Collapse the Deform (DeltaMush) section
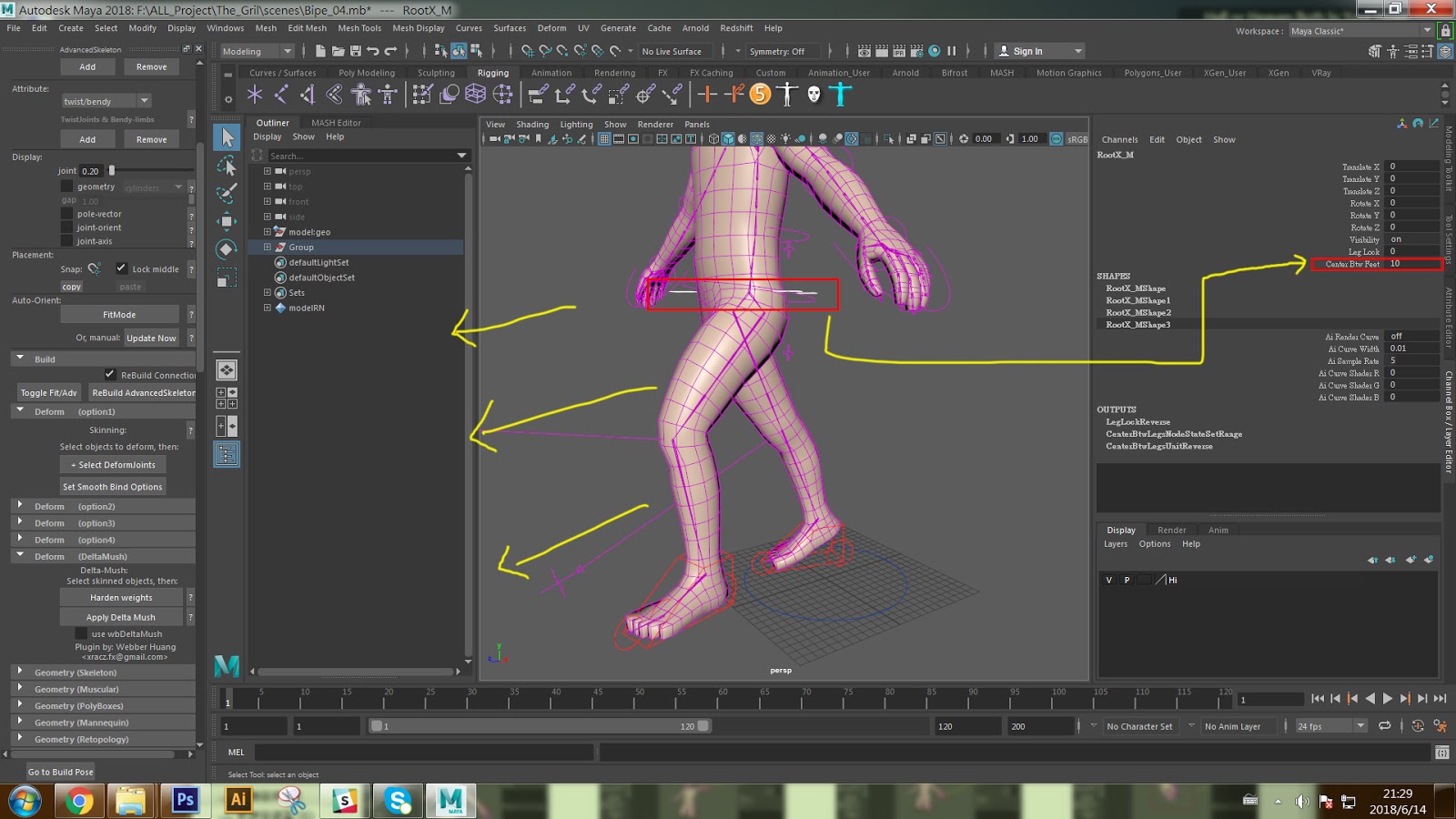This screenshot has width=1456, height=819. (20, 556)
